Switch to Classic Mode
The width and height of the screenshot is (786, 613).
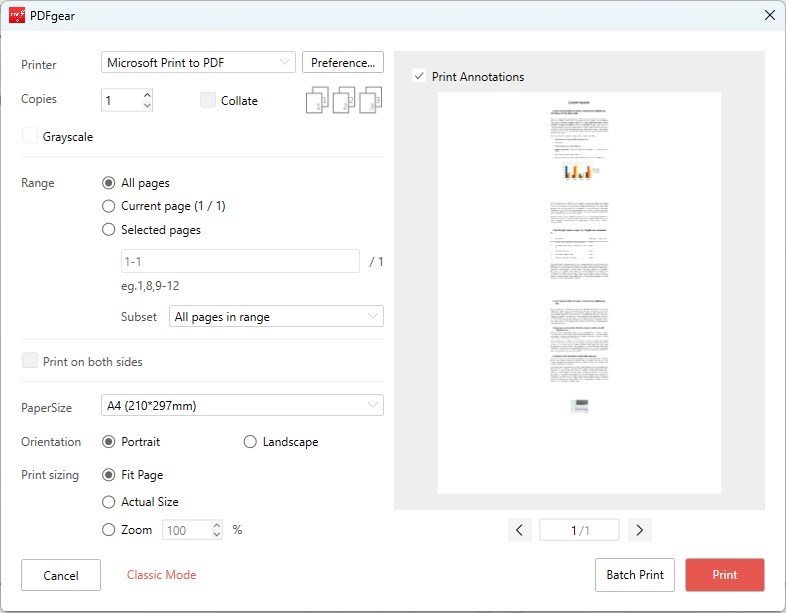(161, 575)
